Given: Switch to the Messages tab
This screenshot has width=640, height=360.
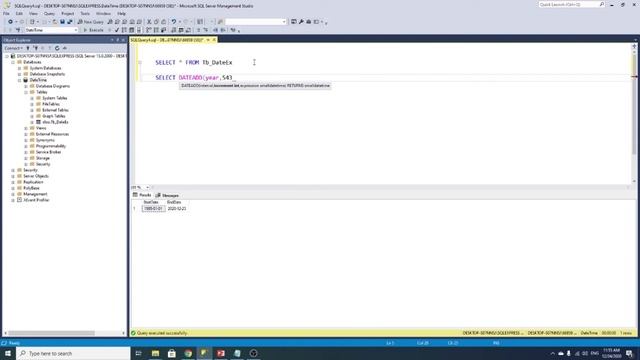Looking at the screenshot, I should coord(167,195).
